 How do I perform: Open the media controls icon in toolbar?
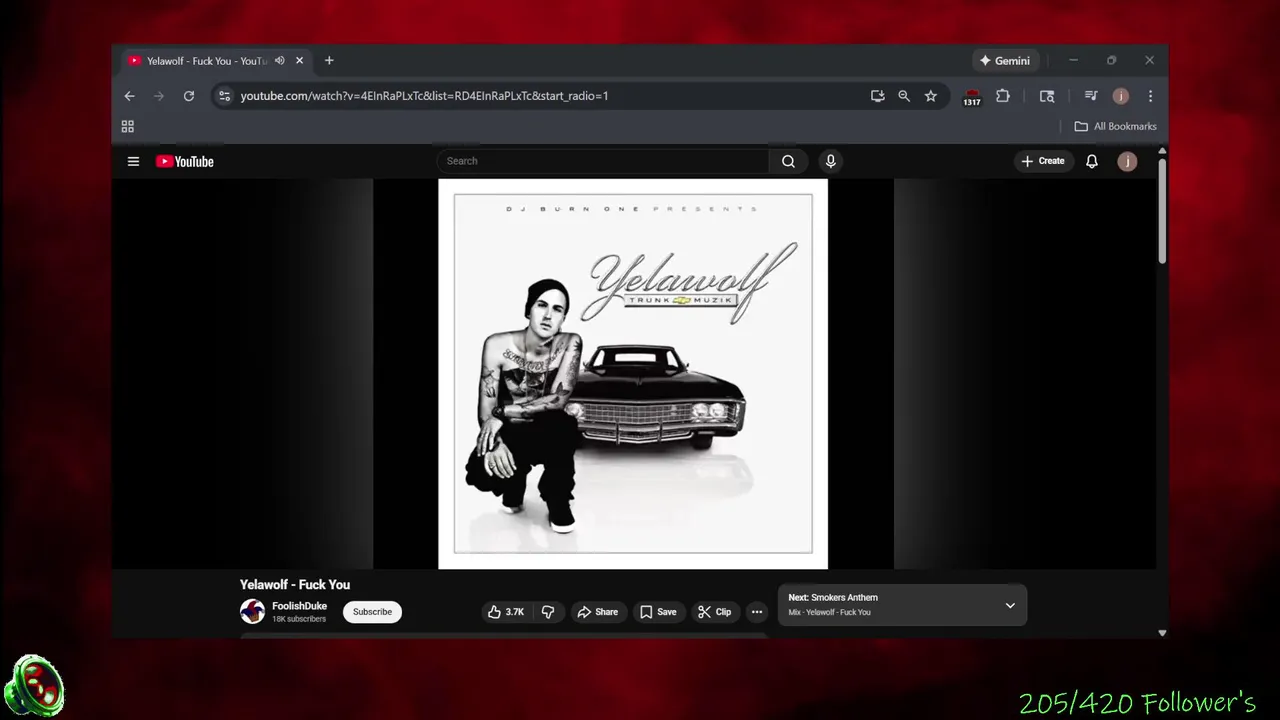click(x=1091, y=96)
